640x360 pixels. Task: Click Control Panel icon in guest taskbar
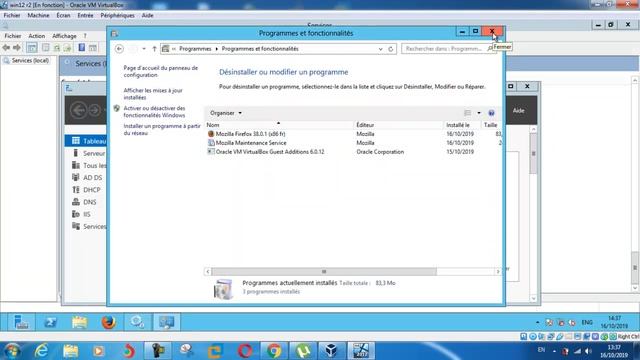167,322
